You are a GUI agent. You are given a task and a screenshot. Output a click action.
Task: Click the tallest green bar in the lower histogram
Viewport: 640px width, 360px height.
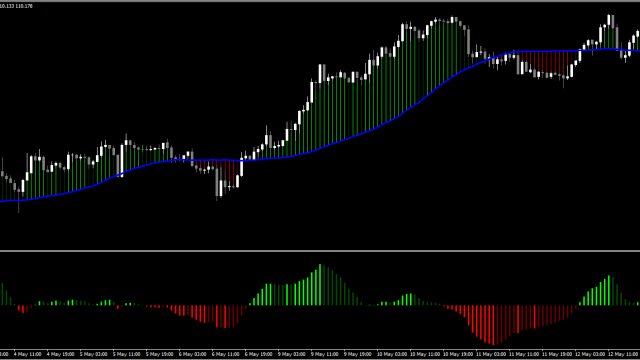tap(320, 285)
